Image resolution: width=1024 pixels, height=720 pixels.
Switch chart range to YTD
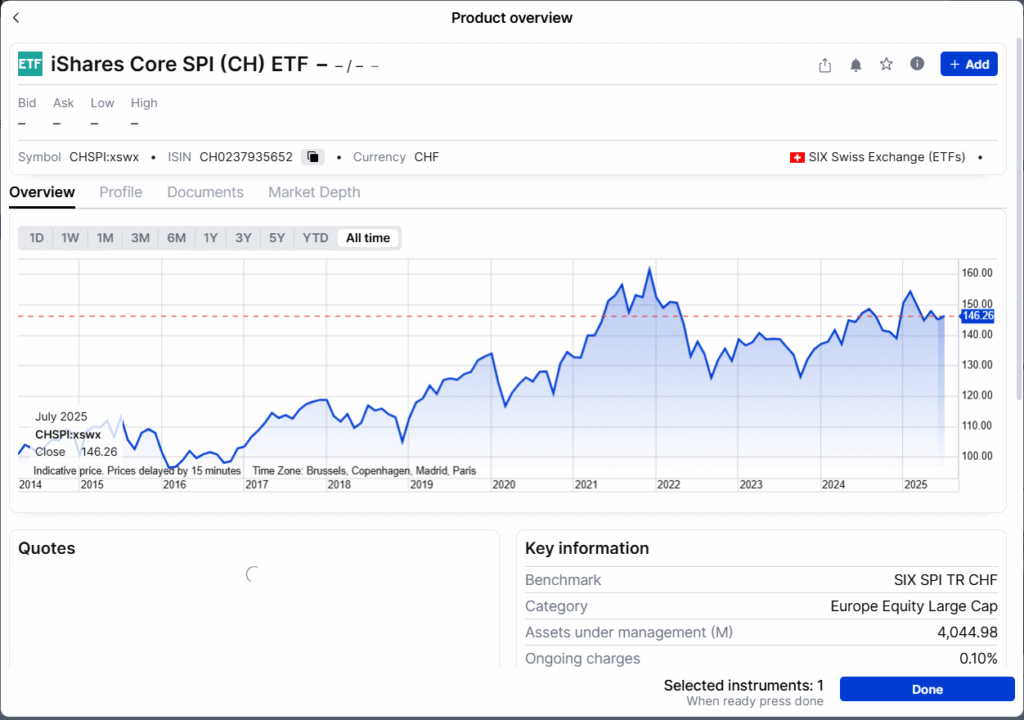314,238
